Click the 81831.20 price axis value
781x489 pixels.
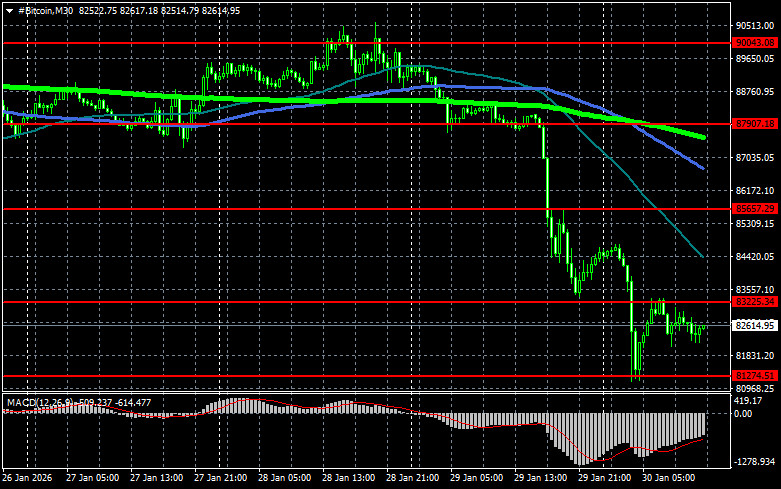755,356
